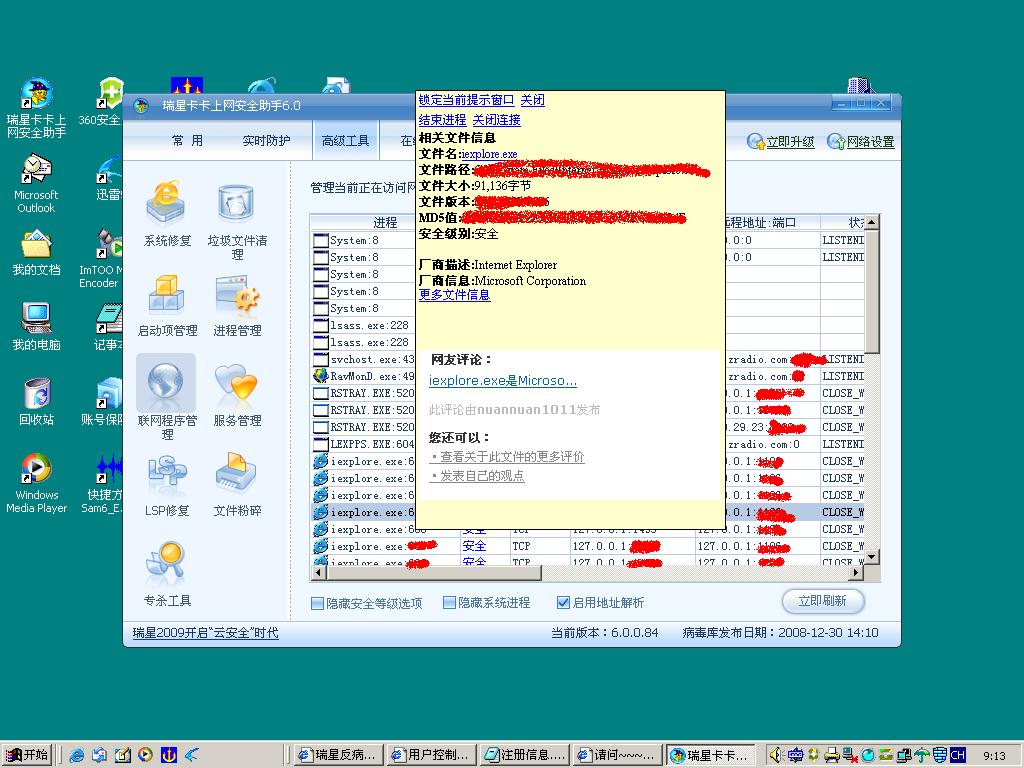Click Windows 开始 start button
The height and width of the screenshot is (768, 1024).
click(x=27, y=755)
